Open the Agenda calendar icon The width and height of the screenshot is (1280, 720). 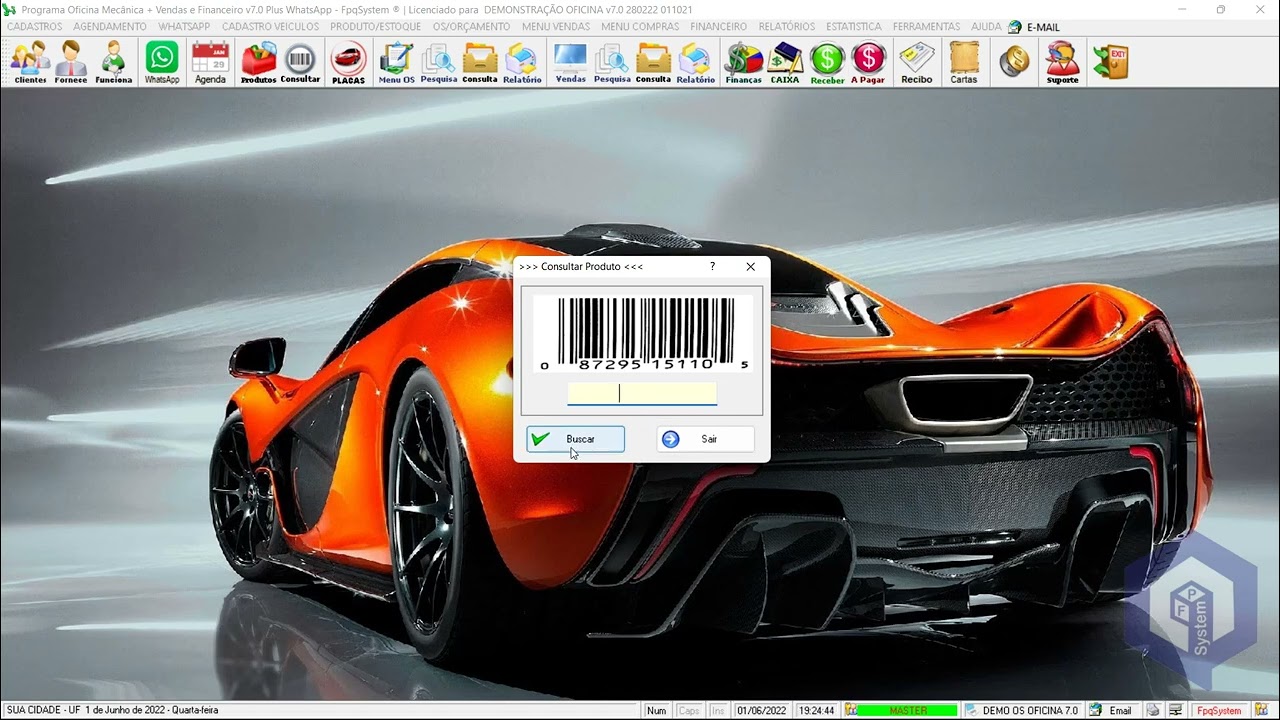(x=210, y=62)
